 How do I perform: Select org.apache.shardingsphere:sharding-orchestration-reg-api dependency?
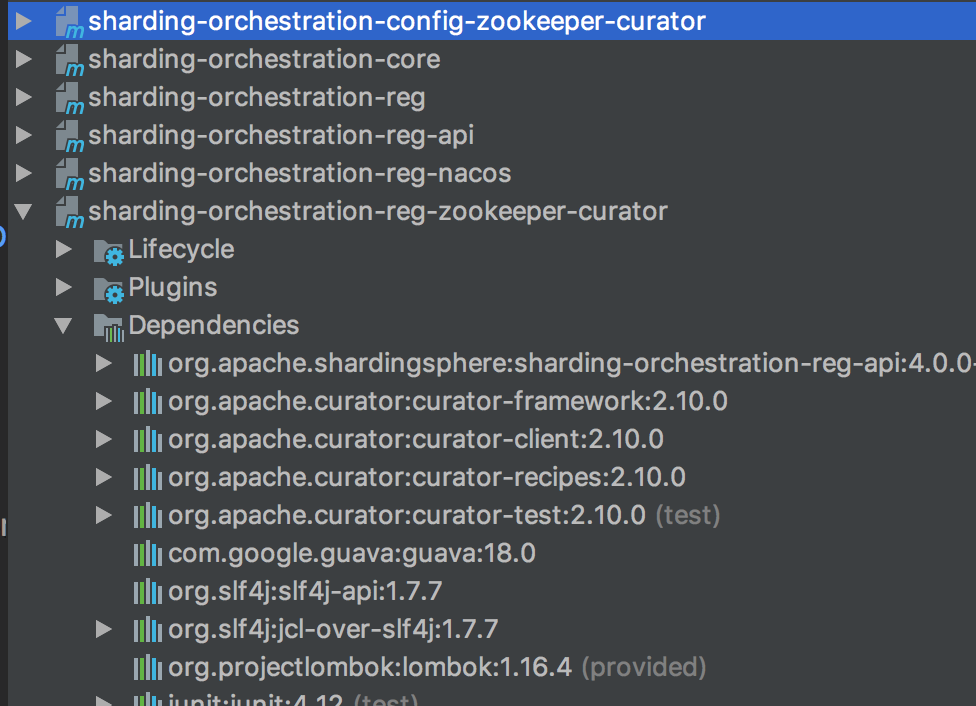click(x=571, y=364)
